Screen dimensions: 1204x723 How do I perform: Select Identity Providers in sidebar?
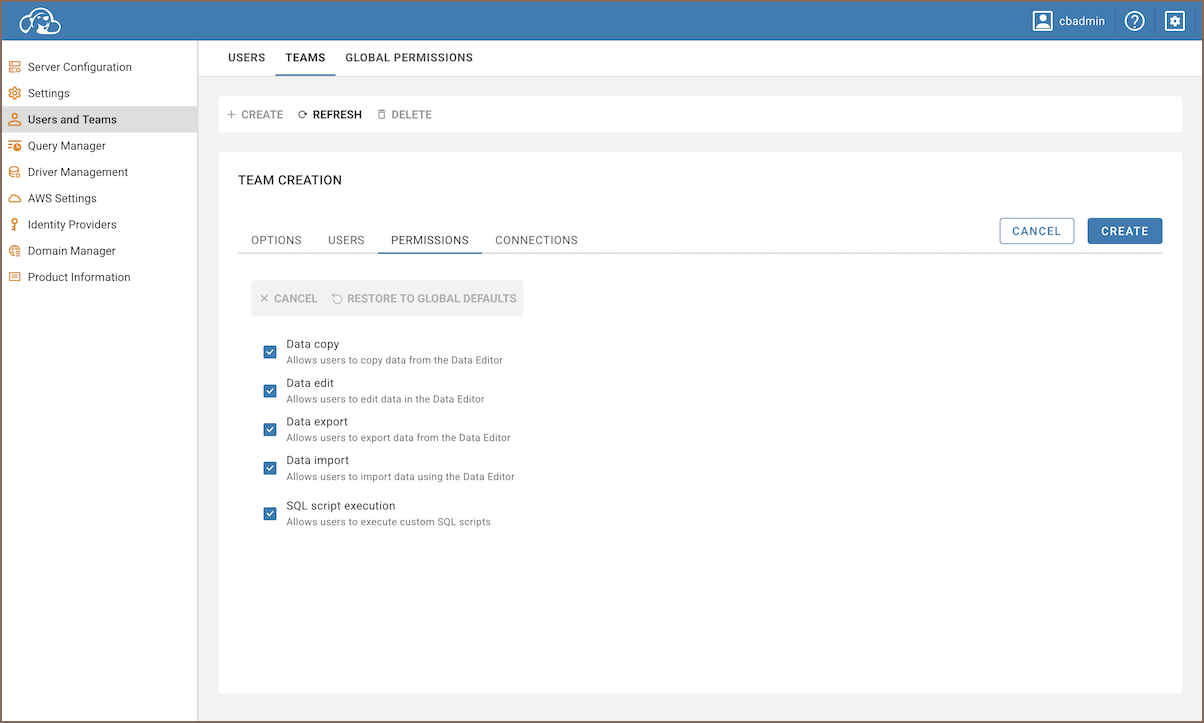(72, 225)
